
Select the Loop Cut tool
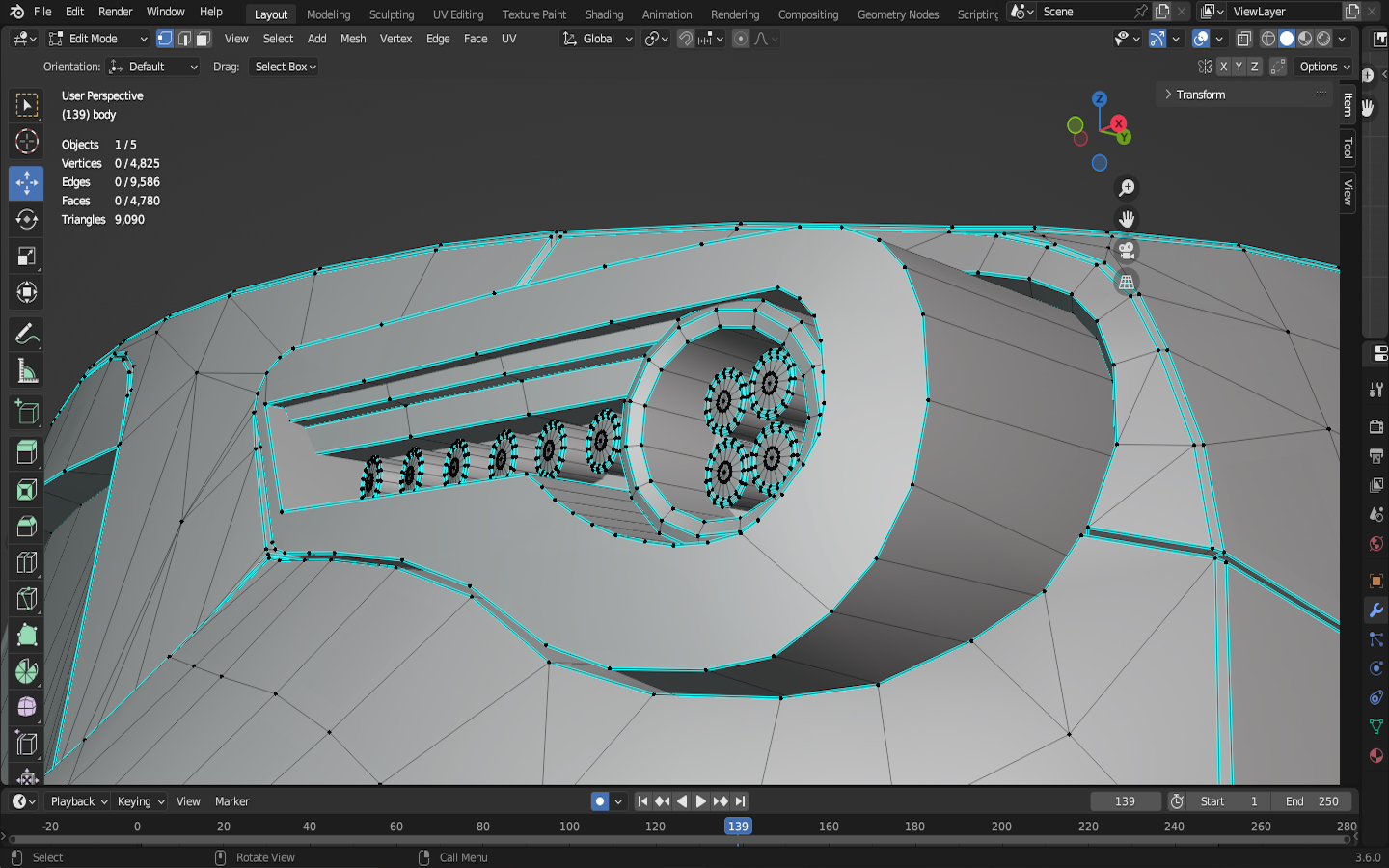click(27, 563)
